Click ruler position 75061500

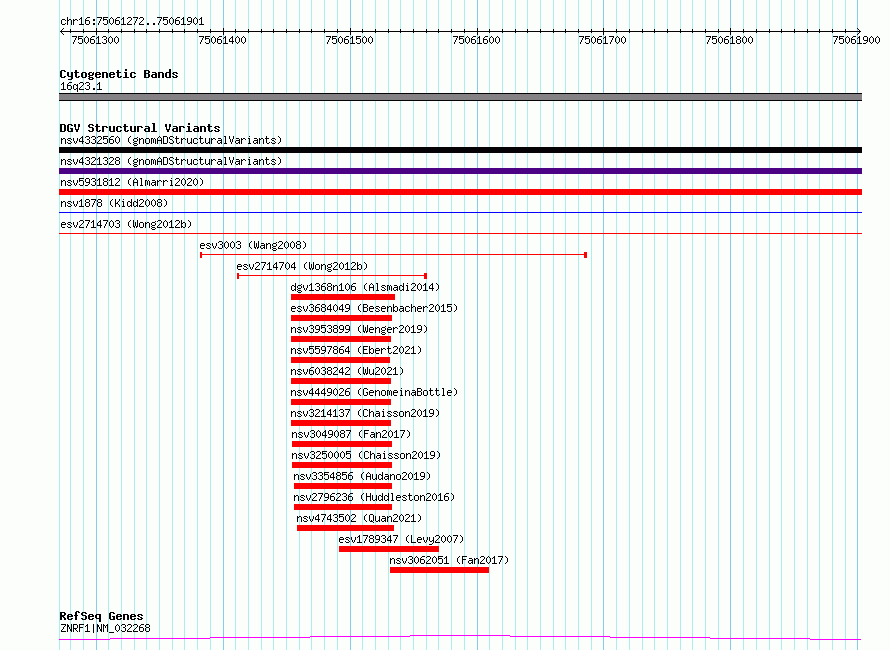point(349,40)
